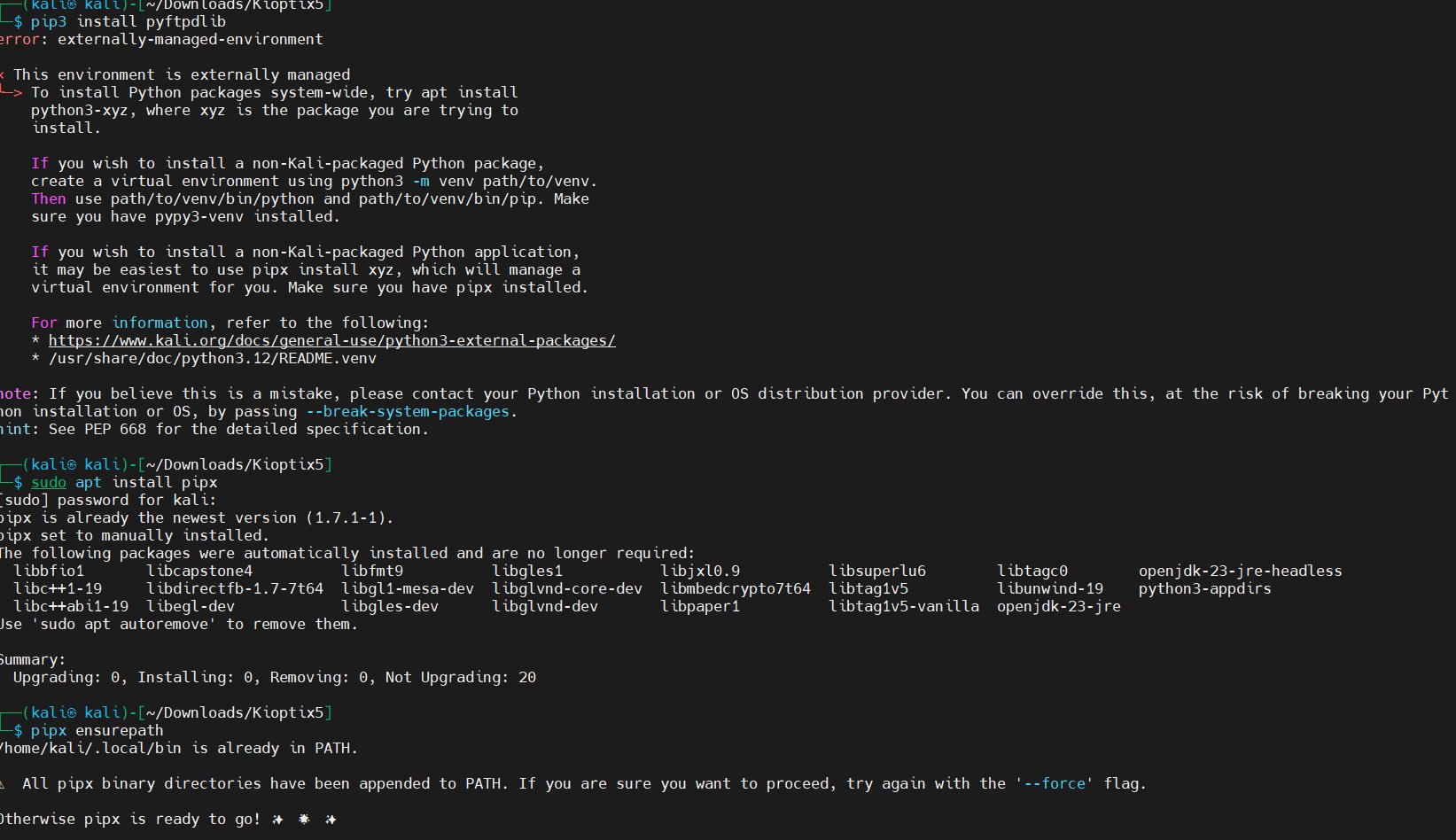Viewport: 1456px width, 840px height.
Task: Click "This environment is externally managed" line
Action: (182, 74)
